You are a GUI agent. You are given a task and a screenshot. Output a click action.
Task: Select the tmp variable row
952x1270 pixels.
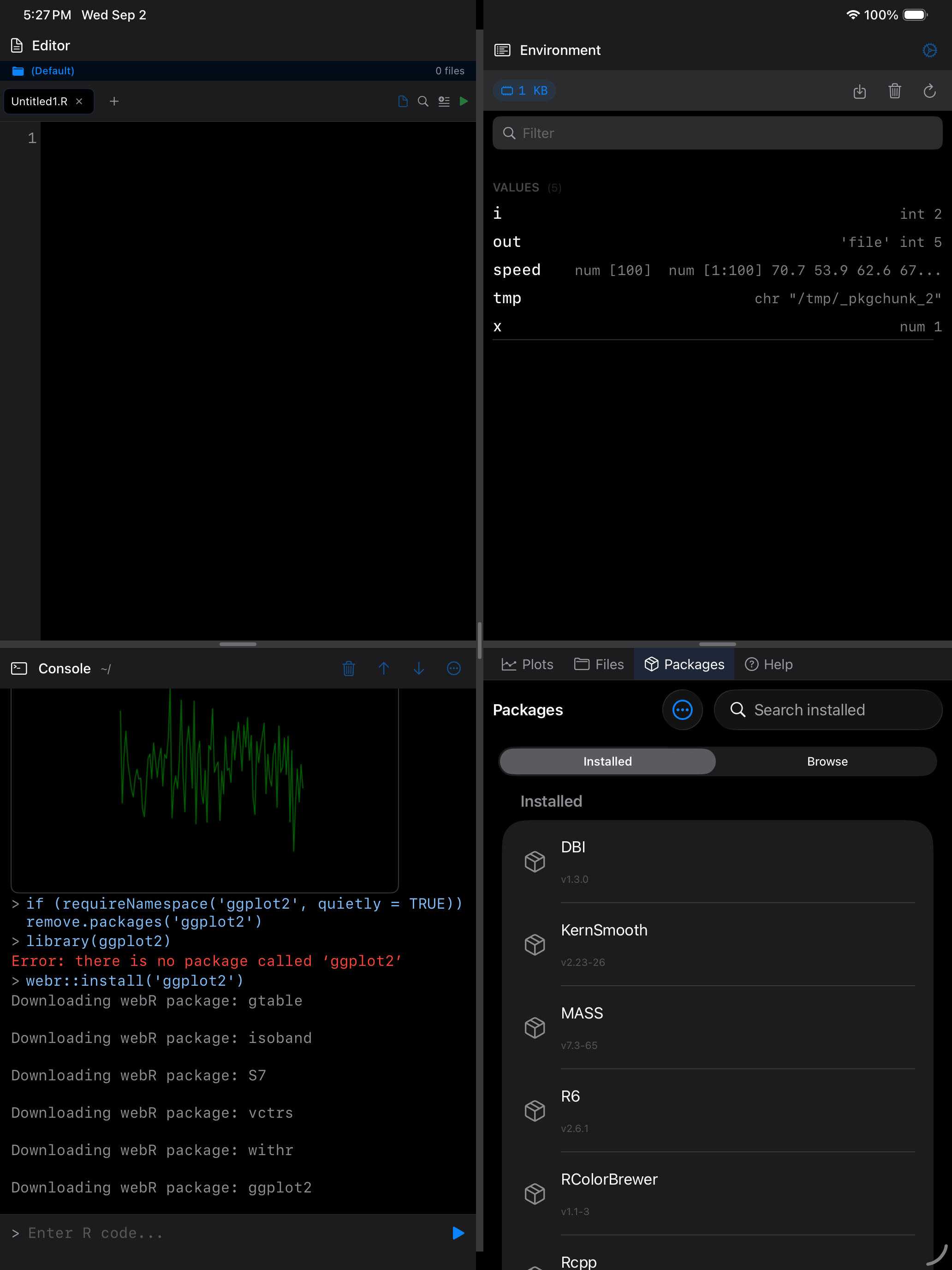coord(717,298)
